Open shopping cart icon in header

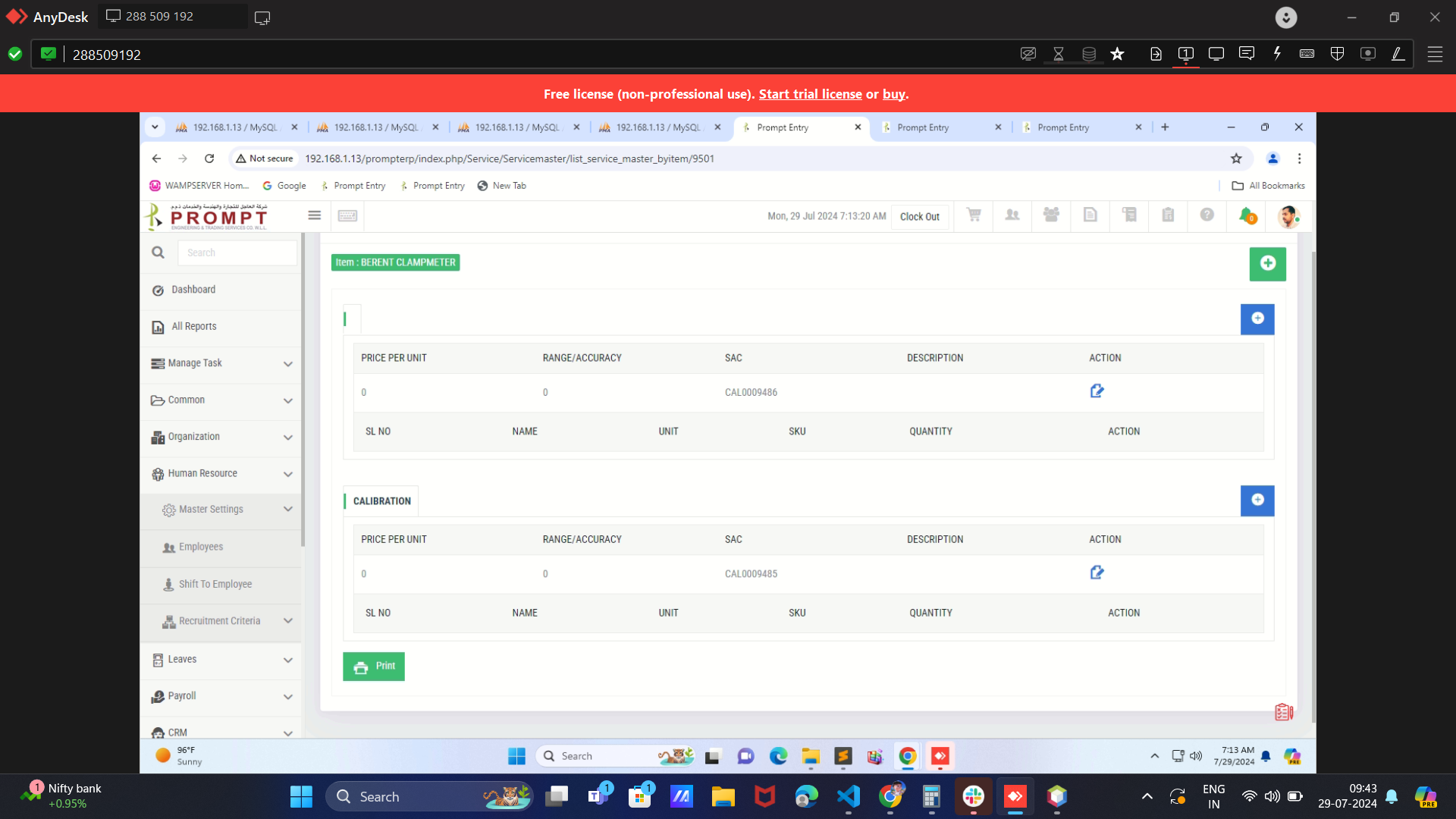[x=974, y=215]
